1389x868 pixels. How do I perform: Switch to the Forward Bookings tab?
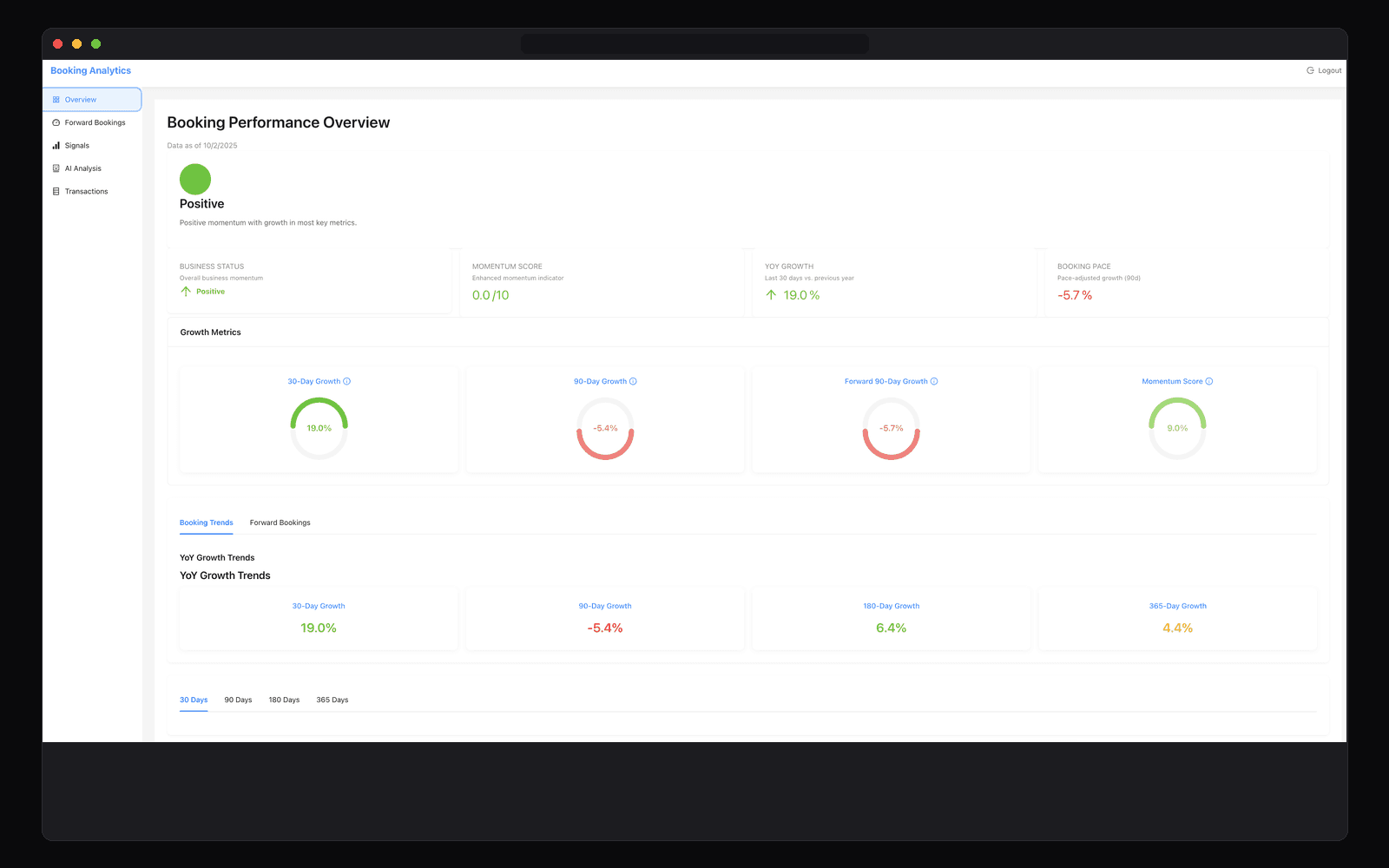point(280,522)
